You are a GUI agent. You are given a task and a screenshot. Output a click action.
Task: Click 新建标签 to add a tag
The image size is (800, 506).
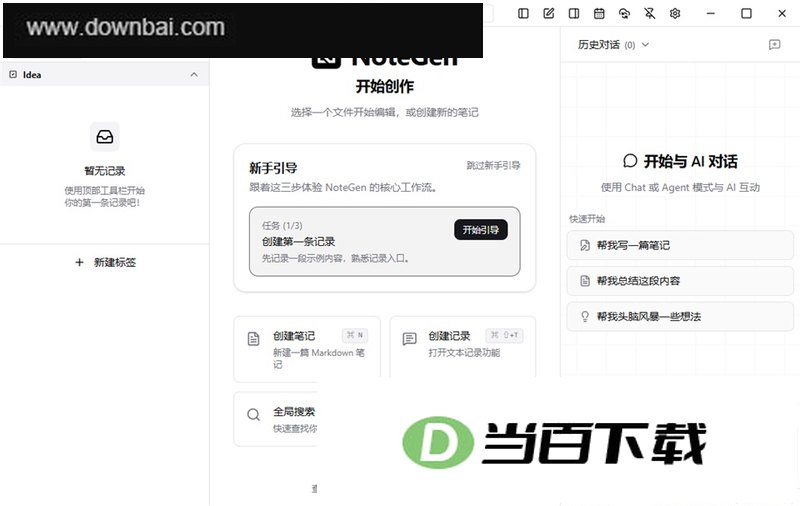pos(106,262)
